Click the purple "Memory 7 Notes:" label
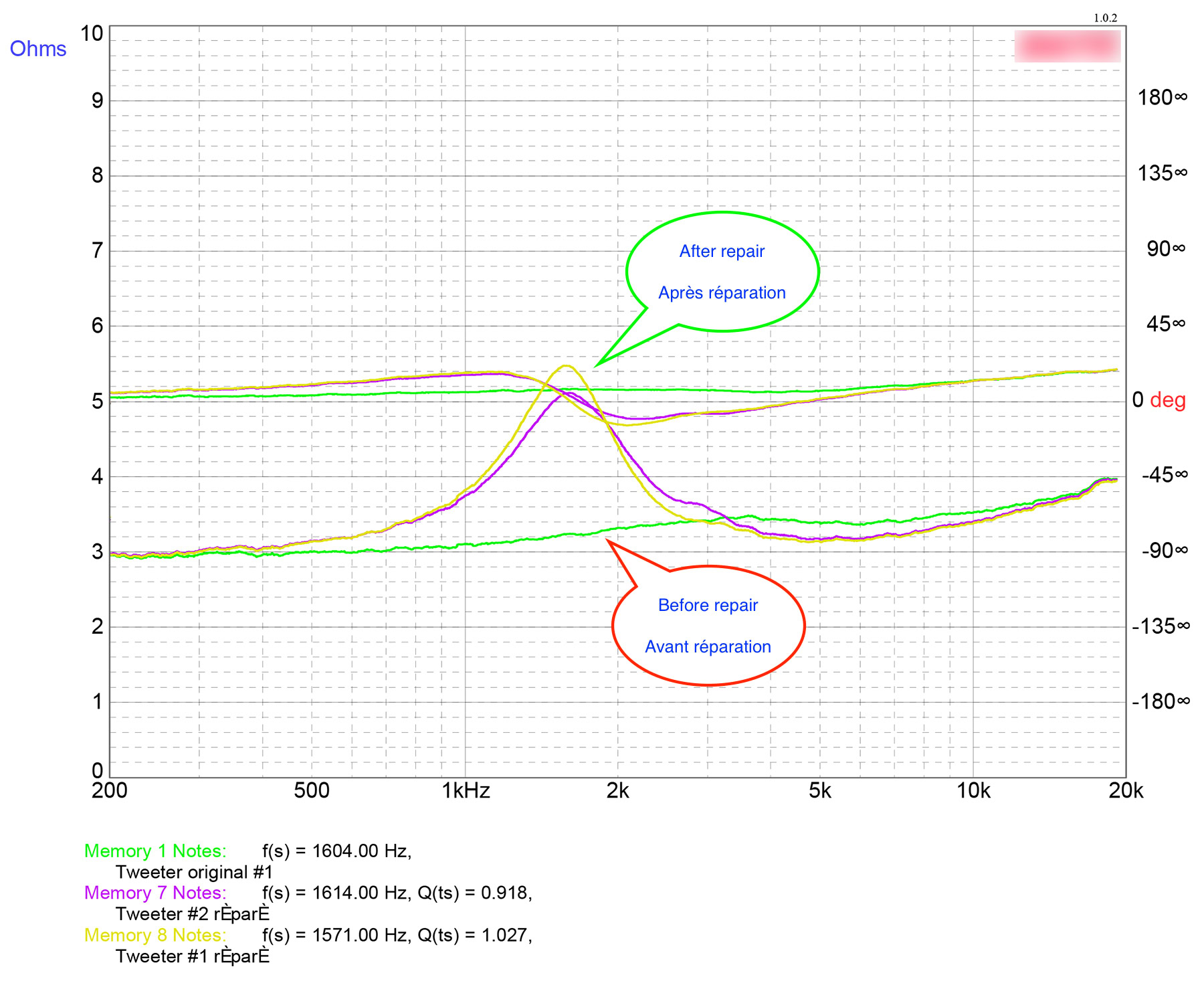This screenshot has width=1204, height=981. (x=155, y=893)
